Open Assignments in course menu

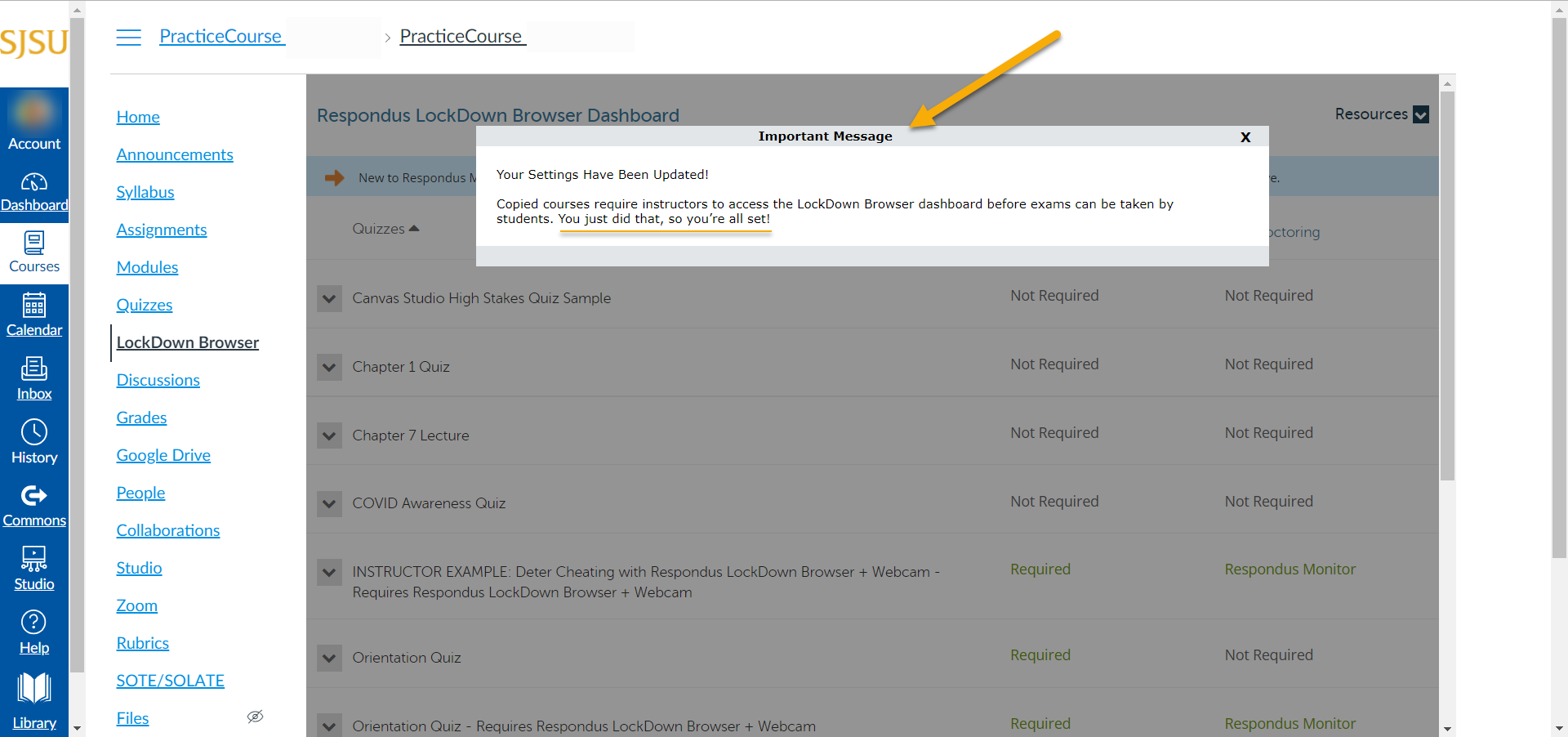tap(162, 230)
